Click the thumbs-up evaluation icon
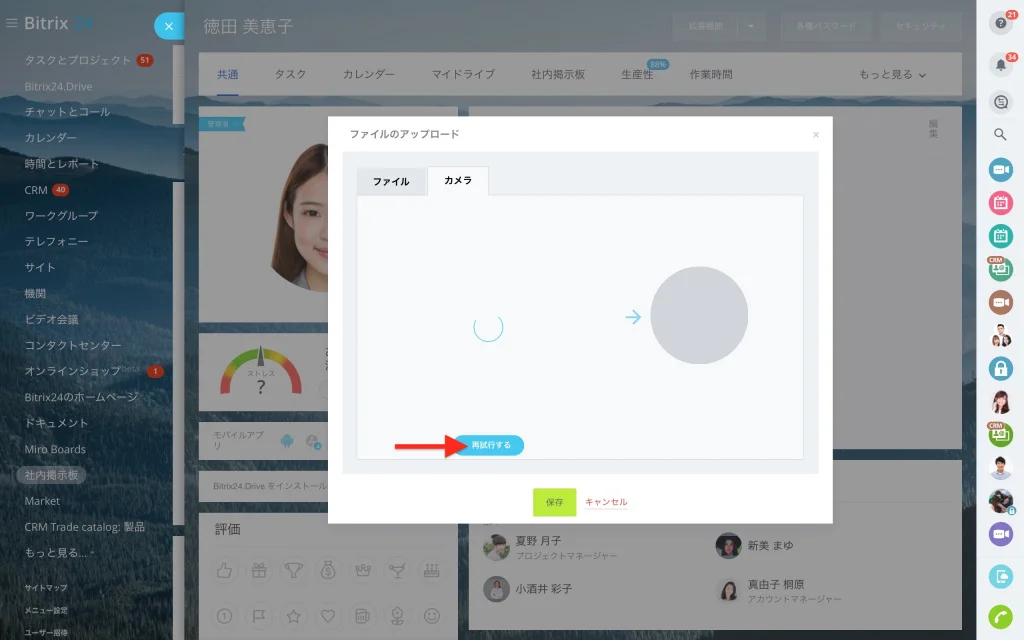 tap(224, 571)
